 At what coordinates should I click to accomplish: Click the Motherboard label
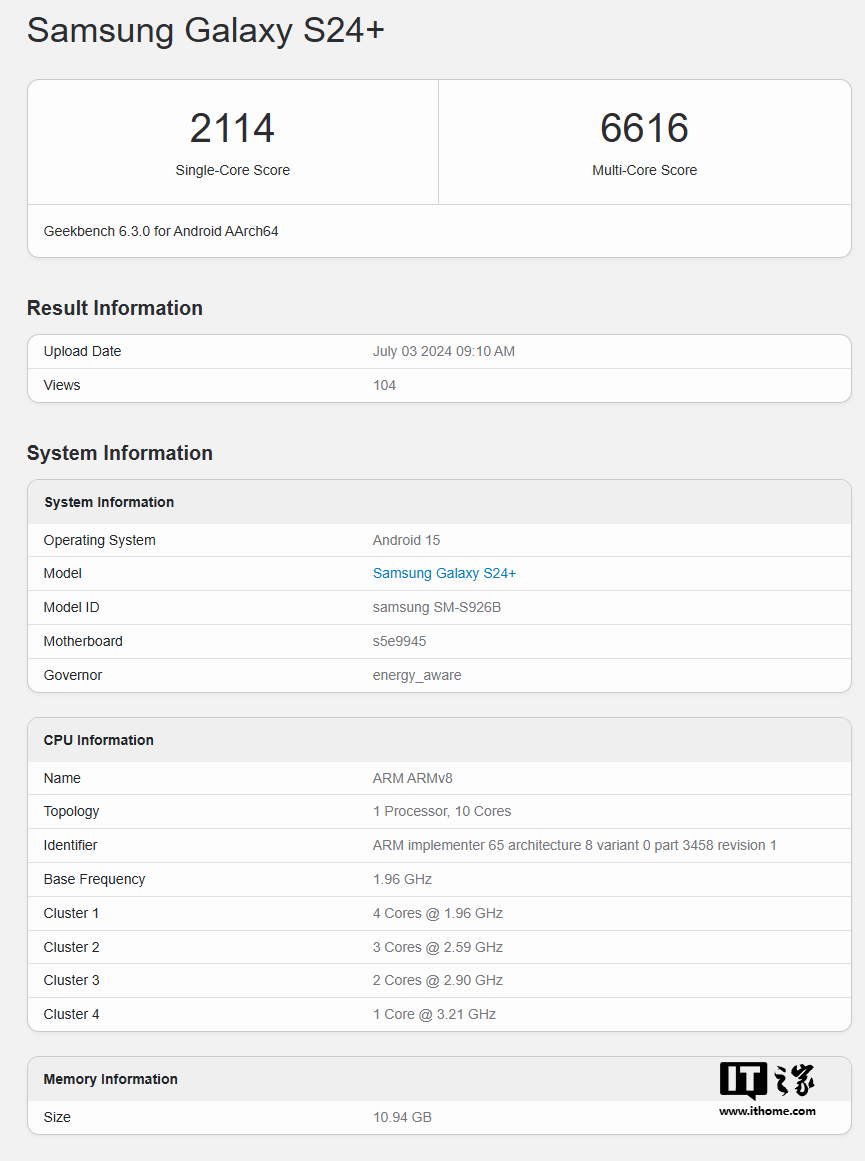(83, 641)
